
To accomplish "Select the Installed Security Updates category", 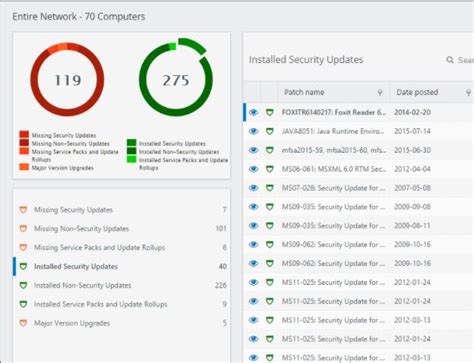I will point(121,266).
